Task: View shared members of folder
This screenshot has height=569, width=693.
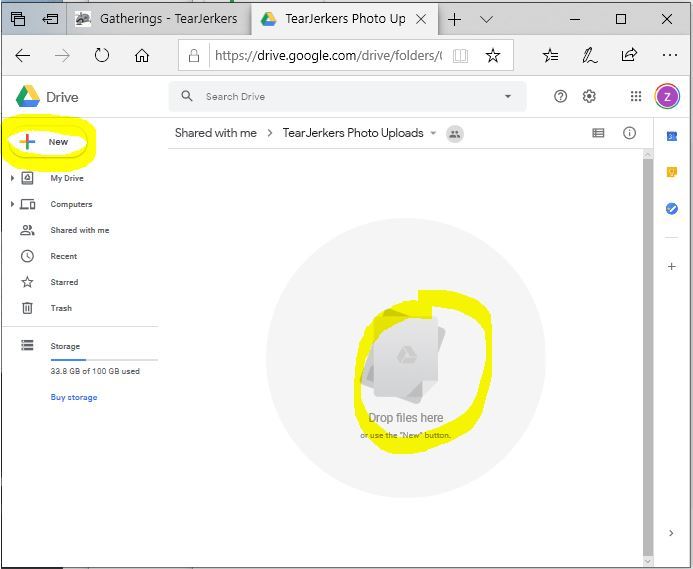Action: click(455, 133)
